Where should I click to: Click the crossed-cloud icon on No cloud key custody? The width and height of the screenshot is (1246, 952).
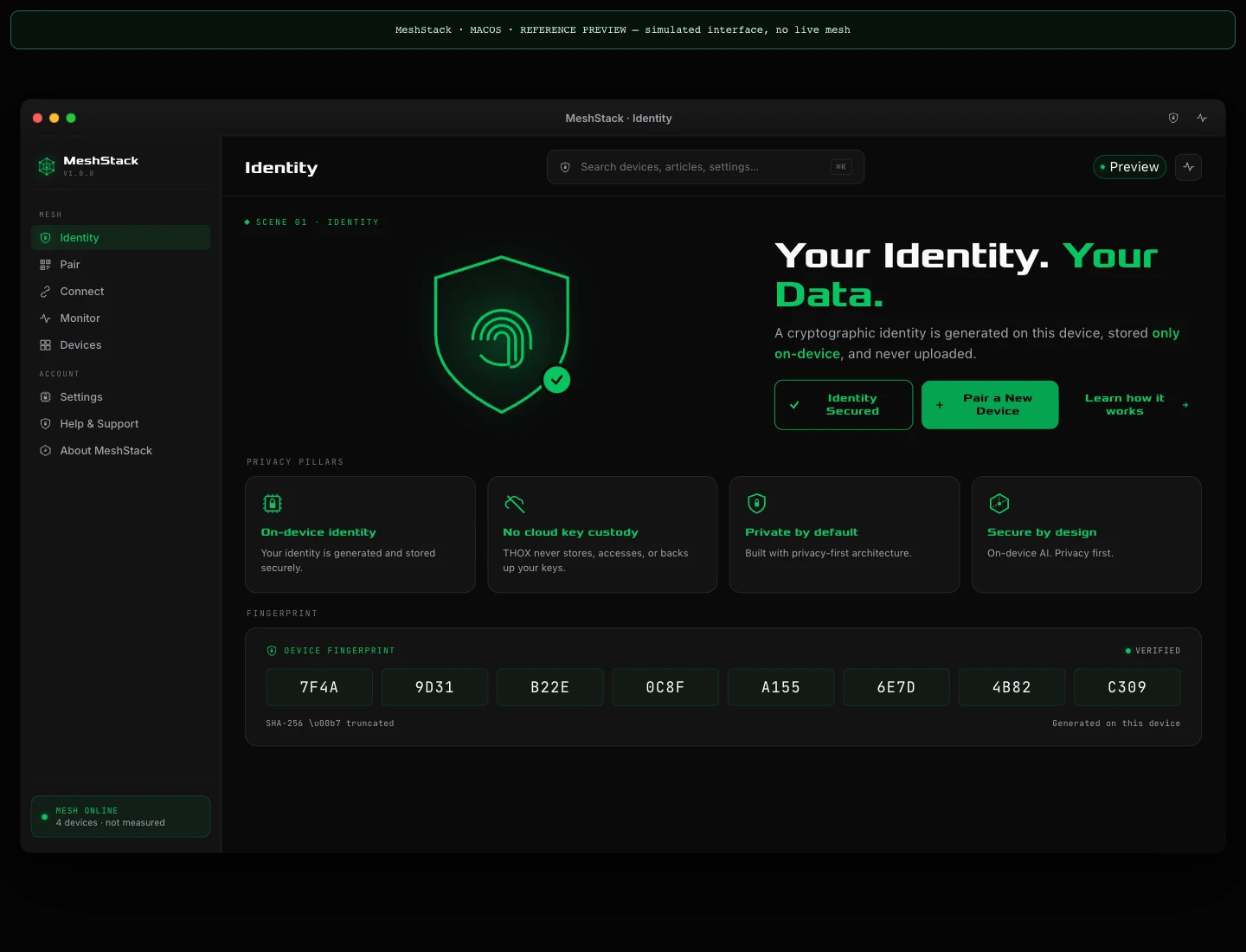tap(515, 504)
